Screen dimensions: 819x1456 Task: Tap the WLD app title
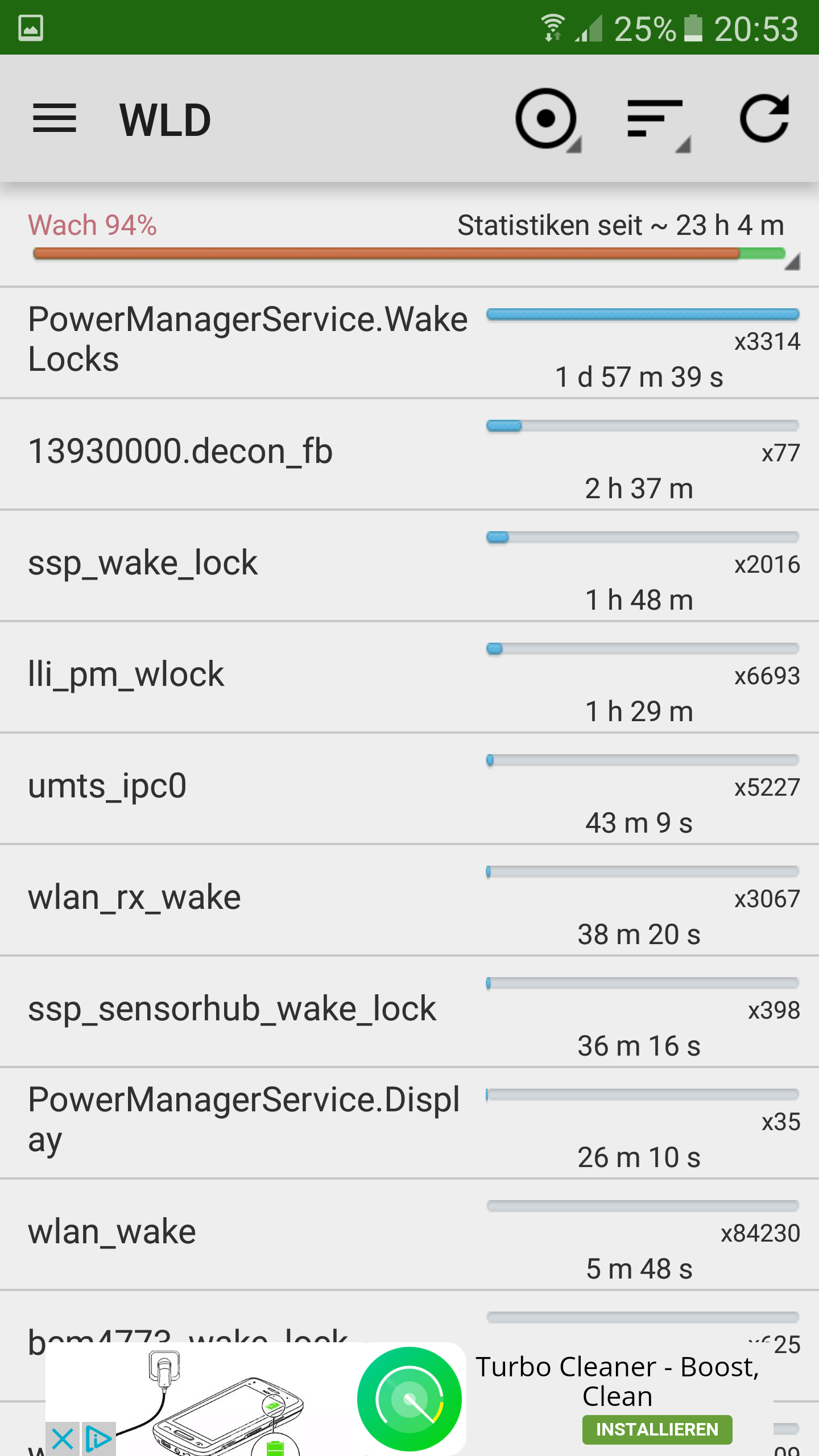[165, 120]
